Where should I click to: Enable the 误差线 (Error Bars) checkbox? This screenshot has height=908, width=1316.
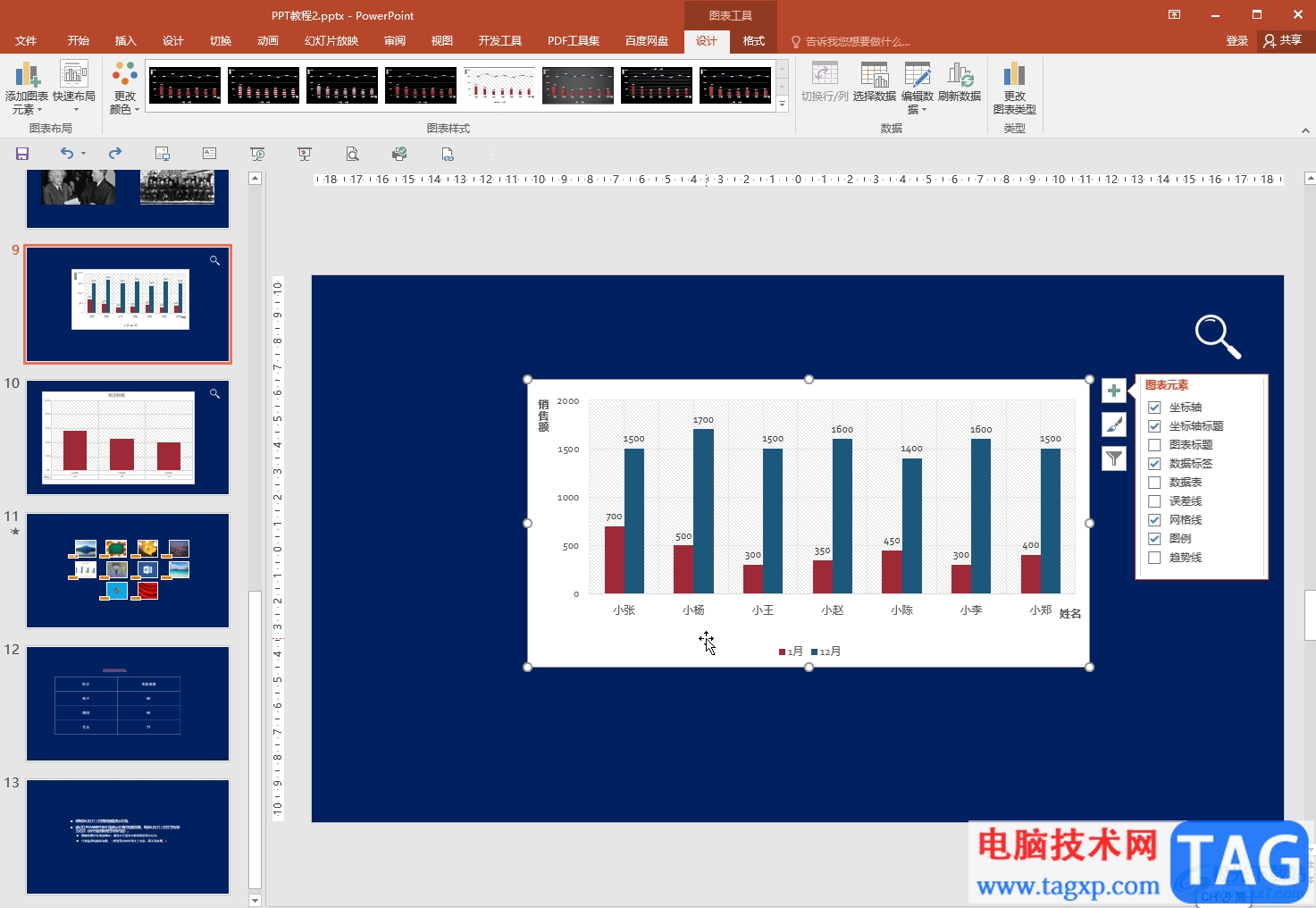tap(1154, 501)
